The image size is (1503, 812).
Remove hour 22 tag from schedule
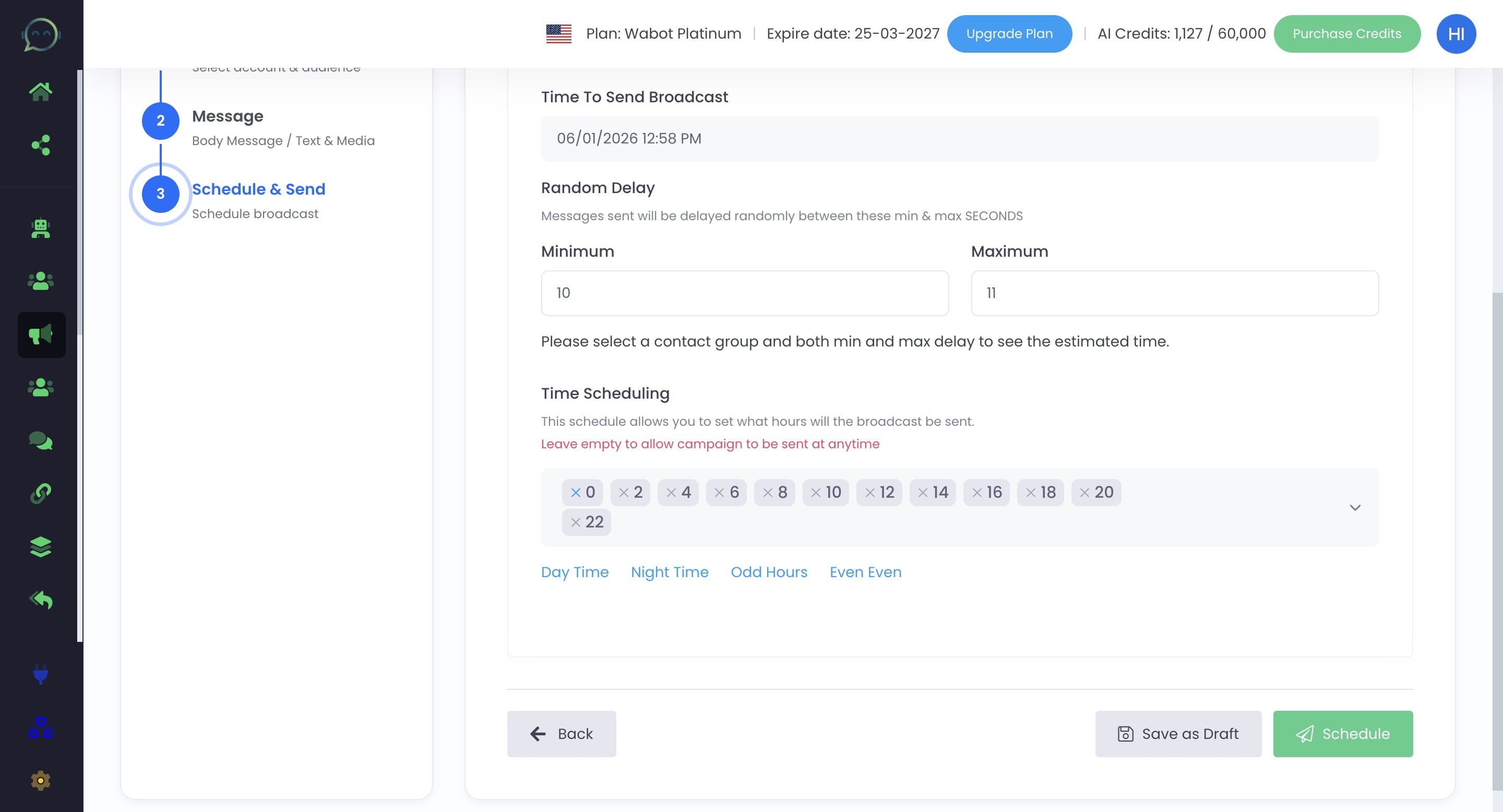(575, 522)
